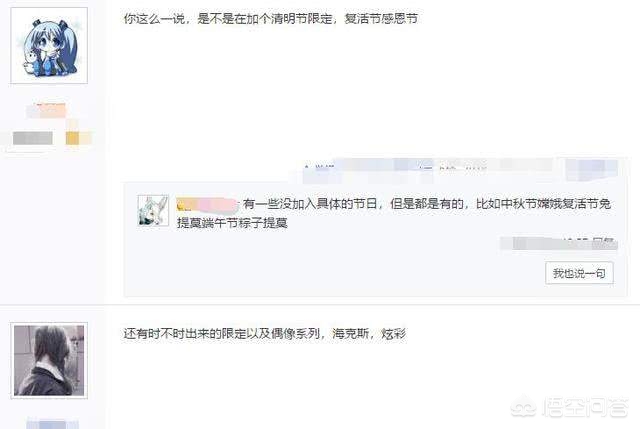Click the blurred post info bar above reply box
The height and width of the screenshot is (429, 640).
429,170
